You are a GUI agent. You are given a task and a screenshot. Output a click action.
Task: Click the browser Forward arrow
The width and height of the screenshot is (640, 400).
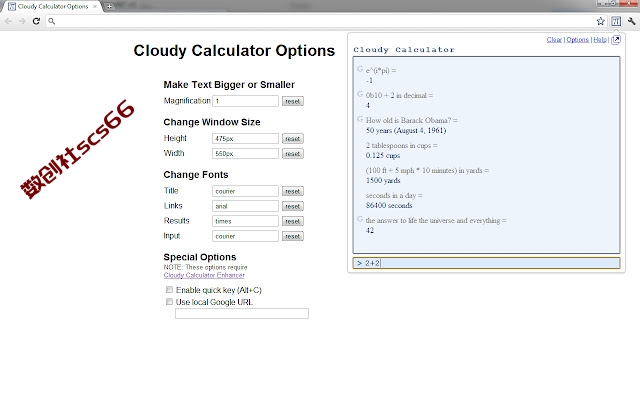click(22, 21)
